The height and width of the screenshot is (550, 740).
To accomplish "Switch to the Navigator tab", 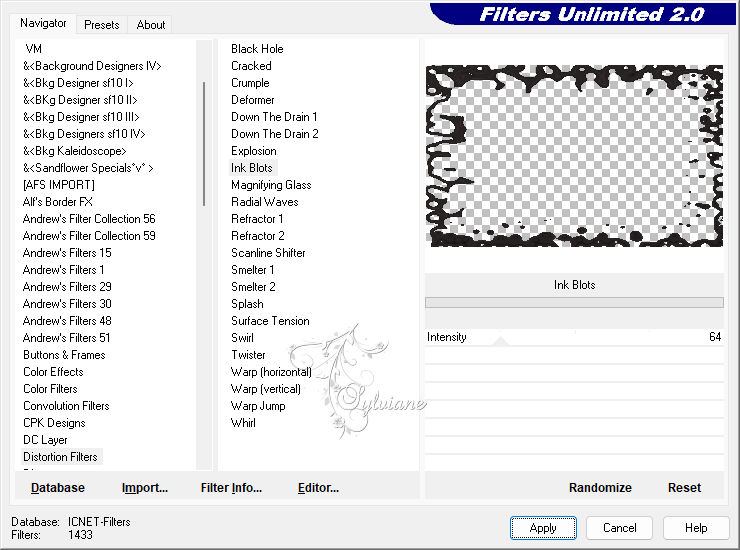I will (43, 23).
